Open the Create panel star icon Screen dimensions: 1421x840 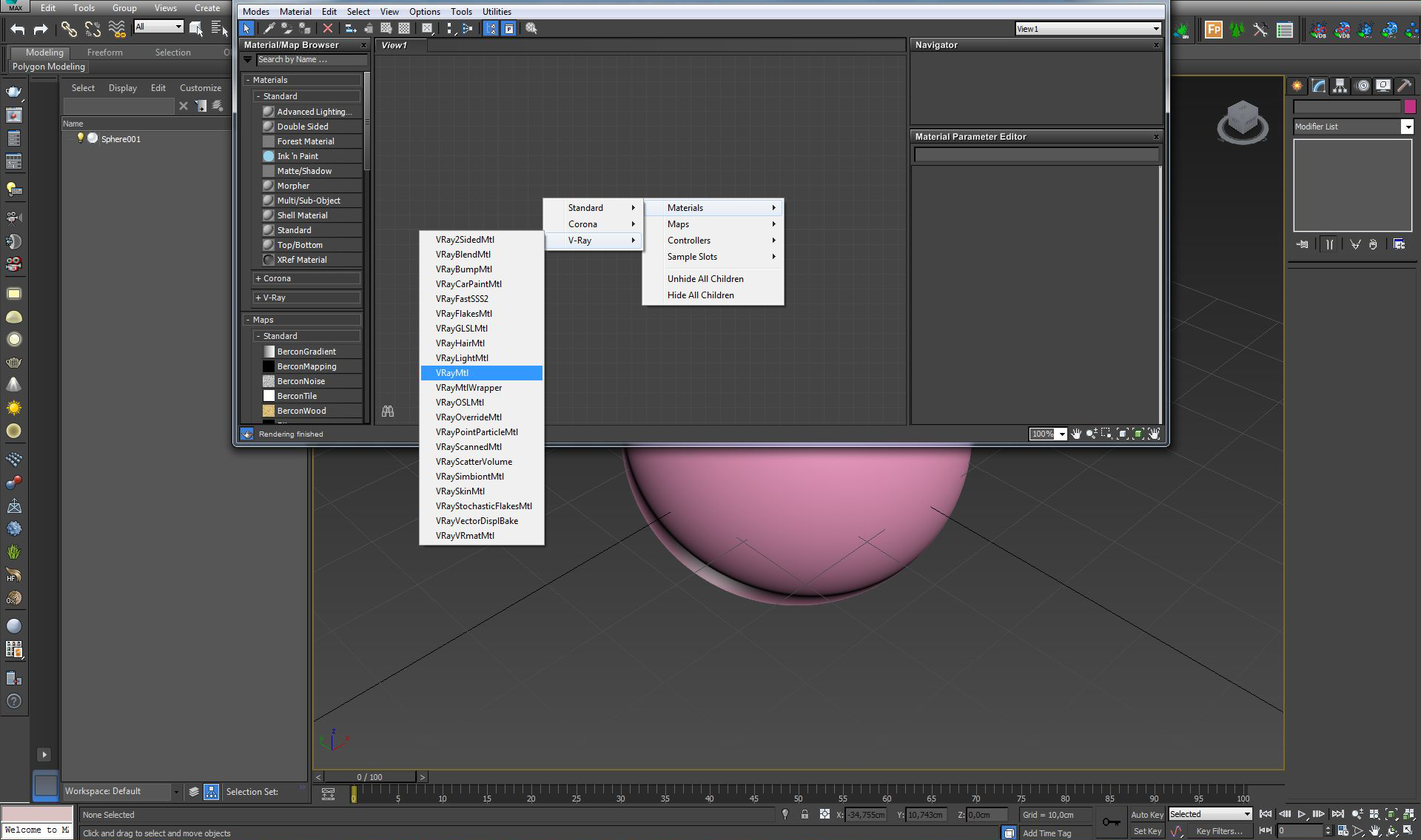pyautogui.click(x=1297, y=86)
